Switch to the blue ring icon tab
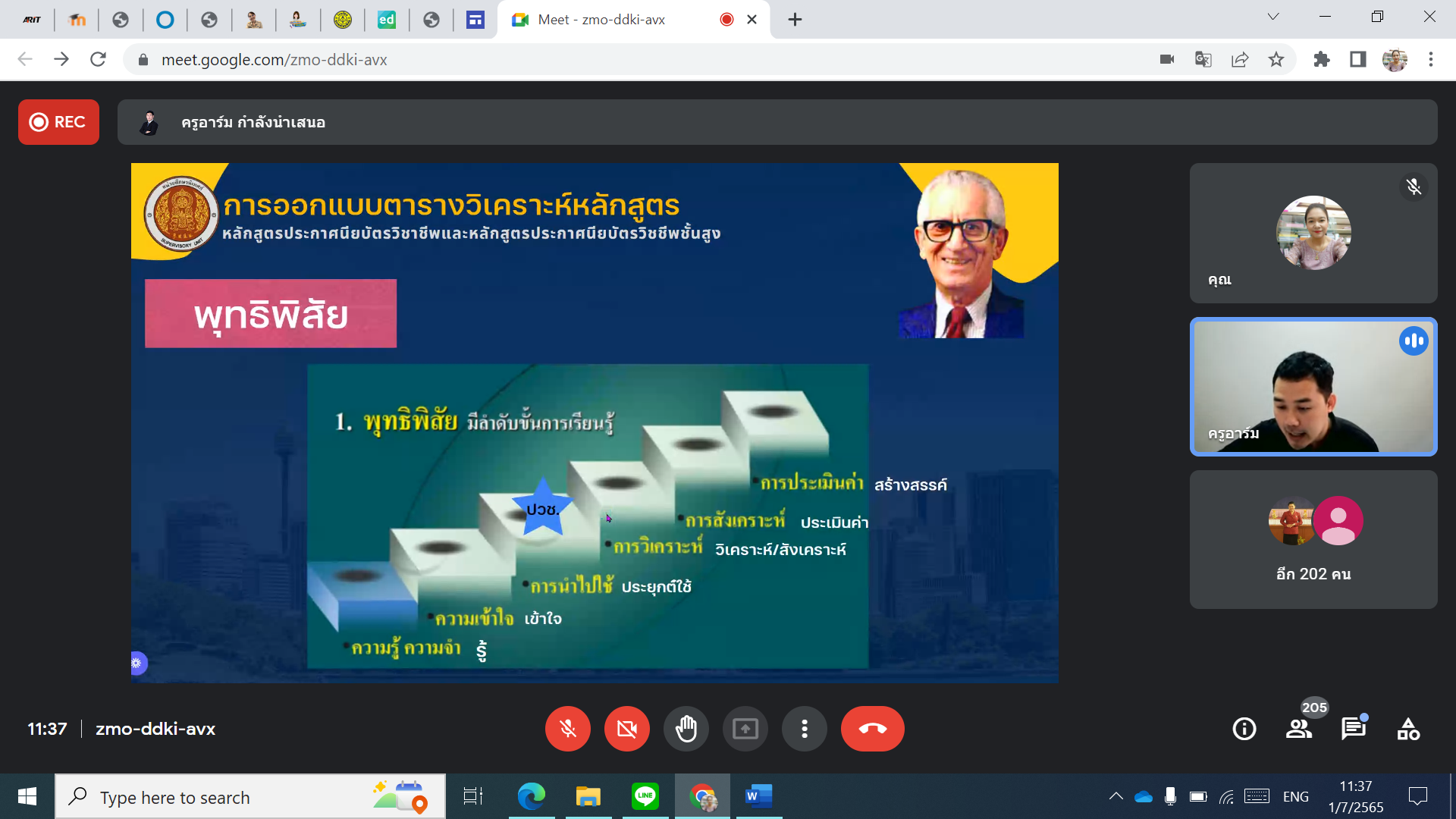 165,20
